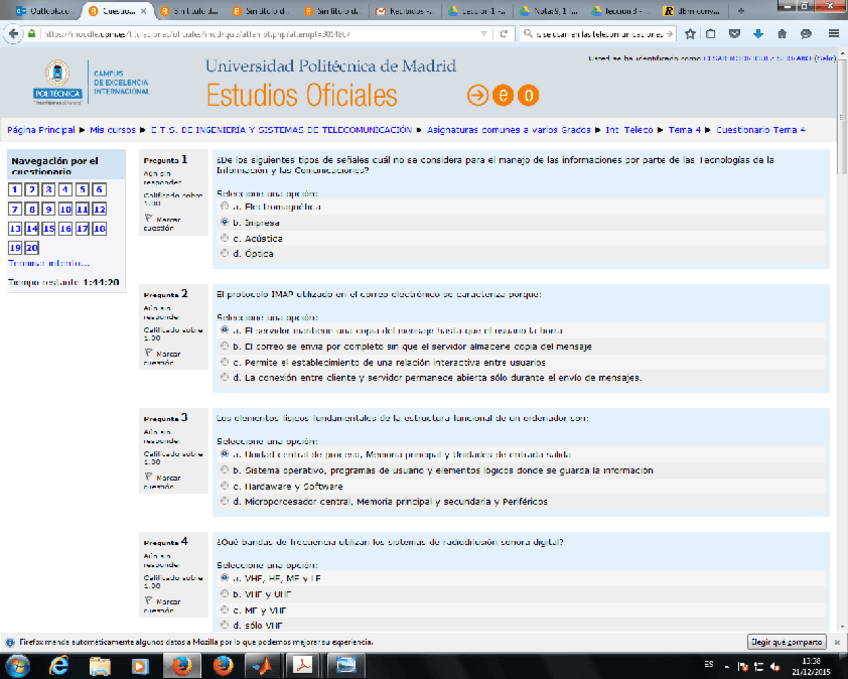Select option c. Acústica in question 1
This screenshot has width=848, height=679.
coord(224,239)
